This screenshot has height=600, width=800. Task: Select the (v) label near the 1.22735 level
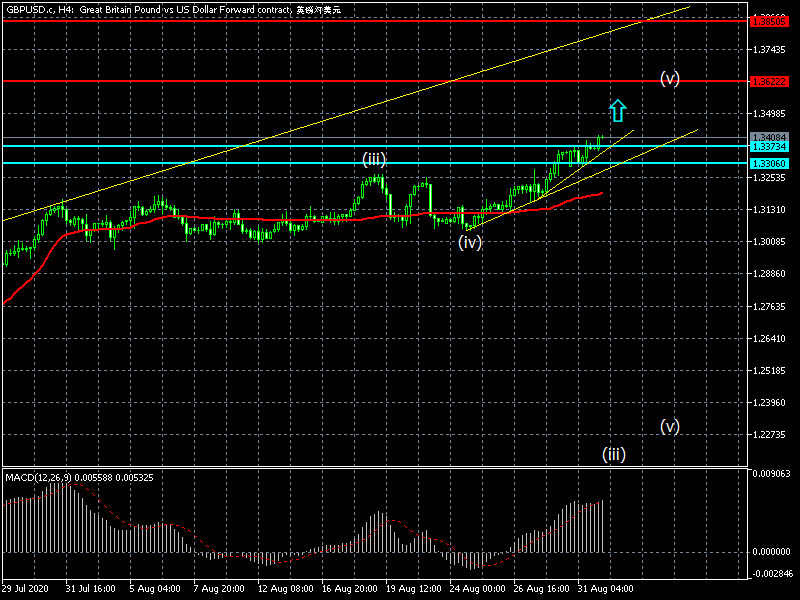coord(670,426)
